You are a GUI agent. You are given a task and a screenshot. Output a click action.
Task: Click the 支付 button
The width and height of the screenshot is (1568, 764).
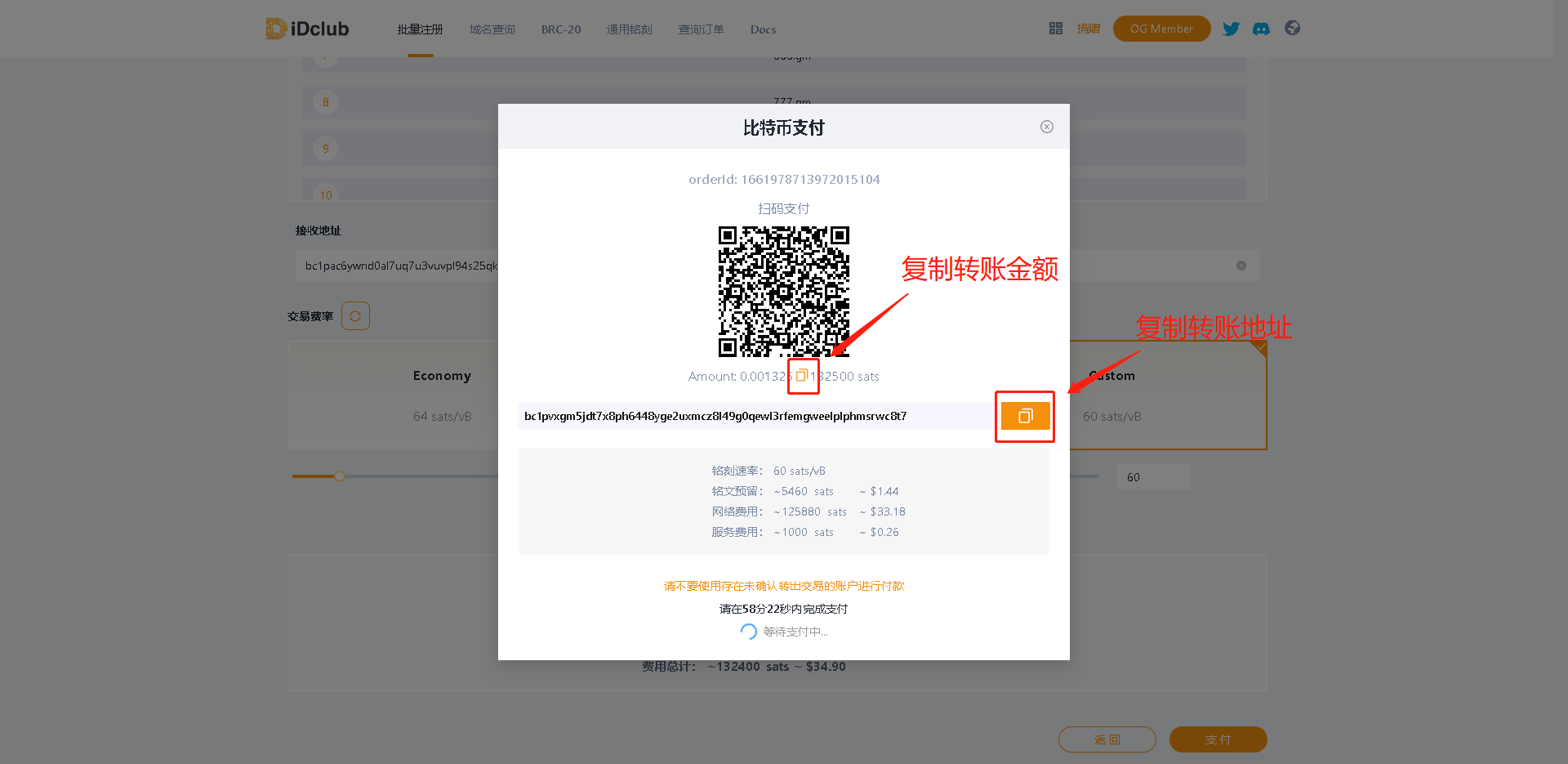(1218, 739)
